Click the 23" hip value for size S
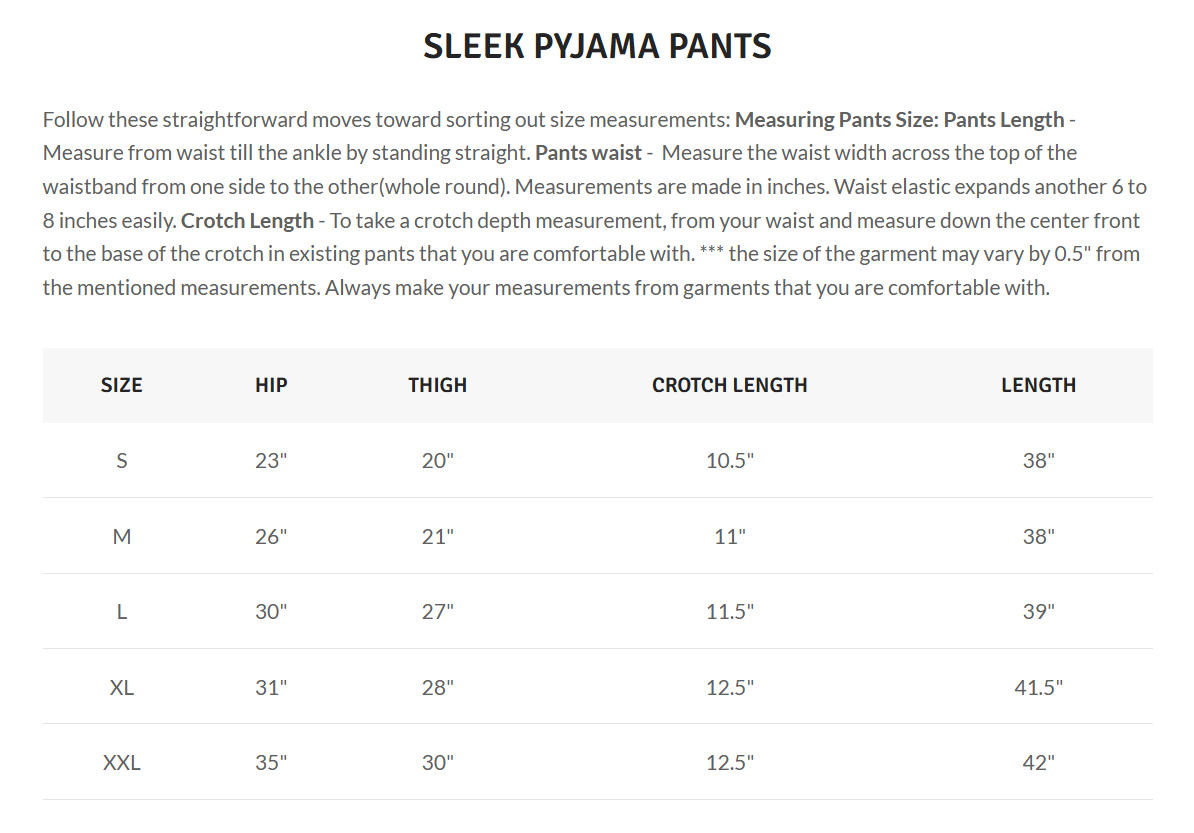This screenshot has height=833, width=1194. [x=271, y=461]
